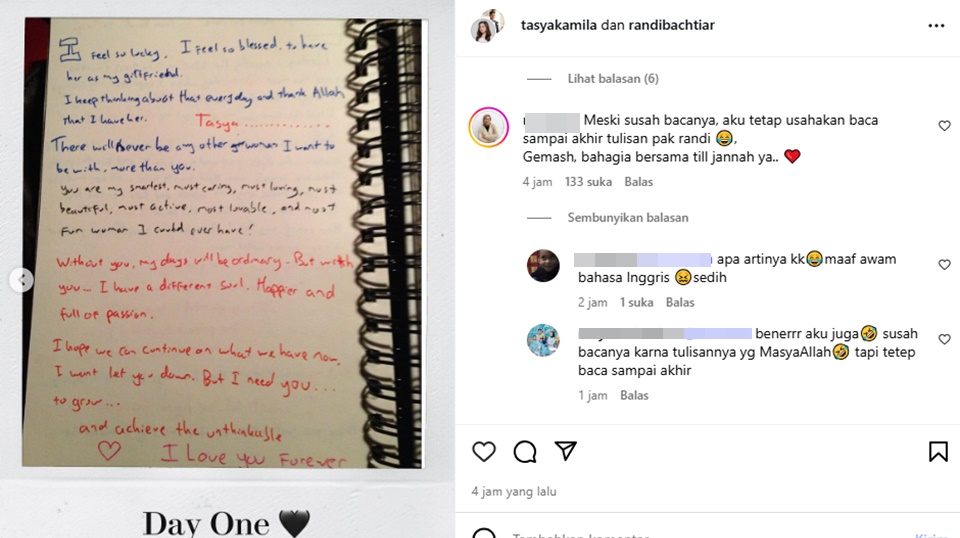Like the post with heart icon
Image resolution: width=960 pixels, height=538 pixels.
[484, 452]
